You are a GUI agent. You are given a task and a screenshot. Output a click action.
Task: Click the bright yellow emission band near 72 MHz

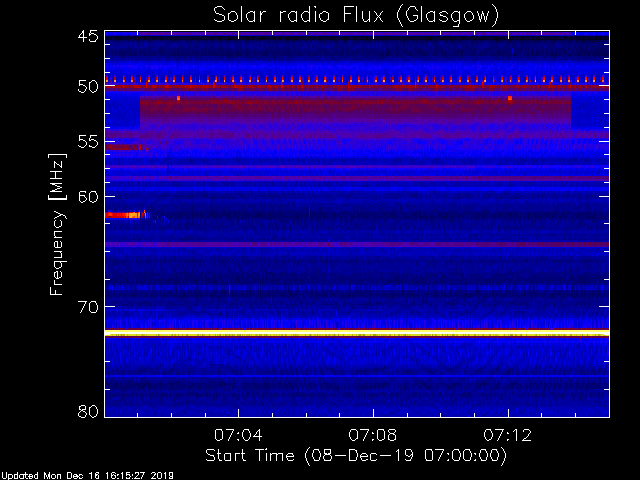[x=357, y=333]
